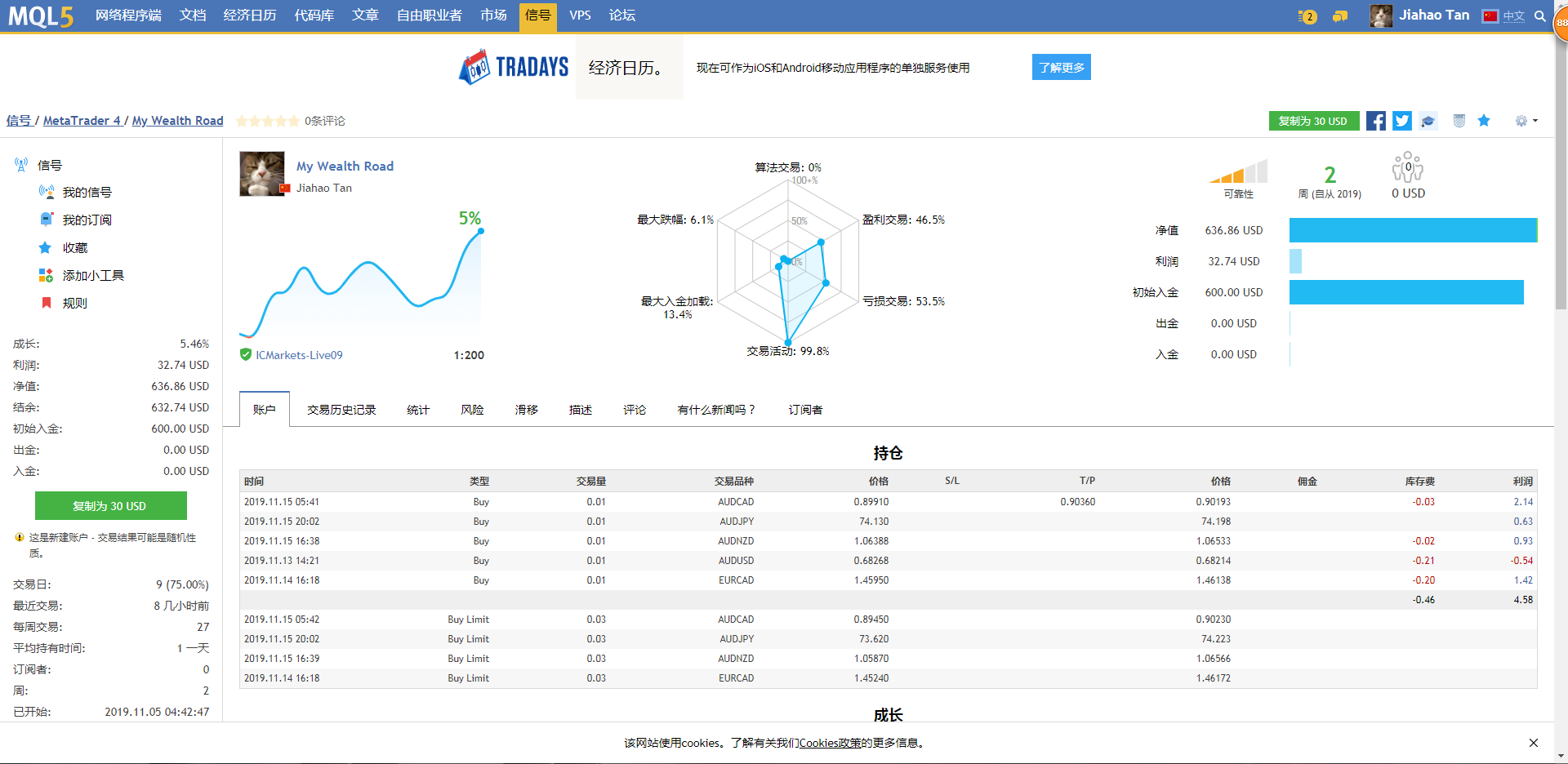Click the graduation cap icon

1428,121
